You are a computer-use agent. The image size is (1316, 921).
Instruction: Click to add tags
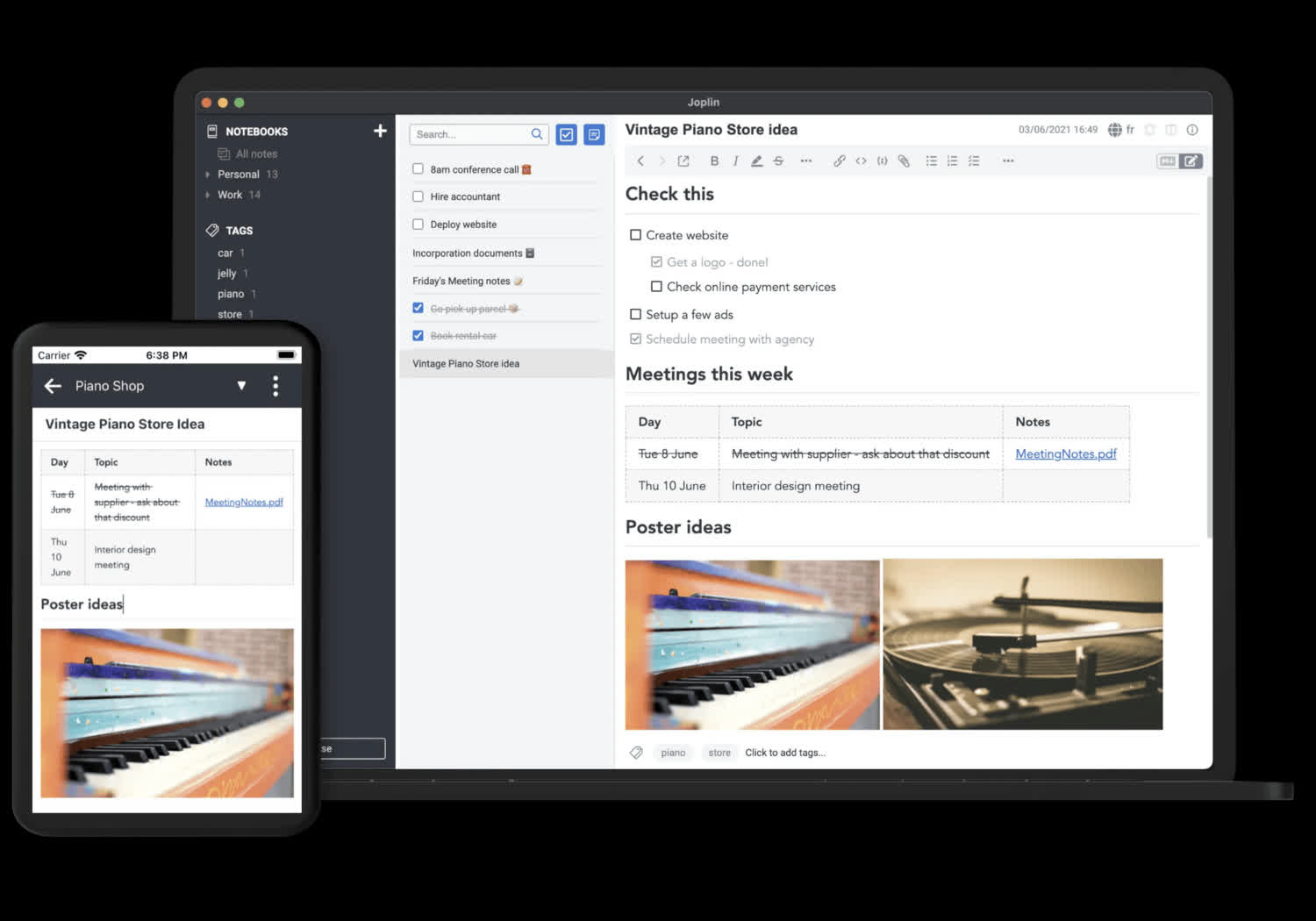coord(784,753)
